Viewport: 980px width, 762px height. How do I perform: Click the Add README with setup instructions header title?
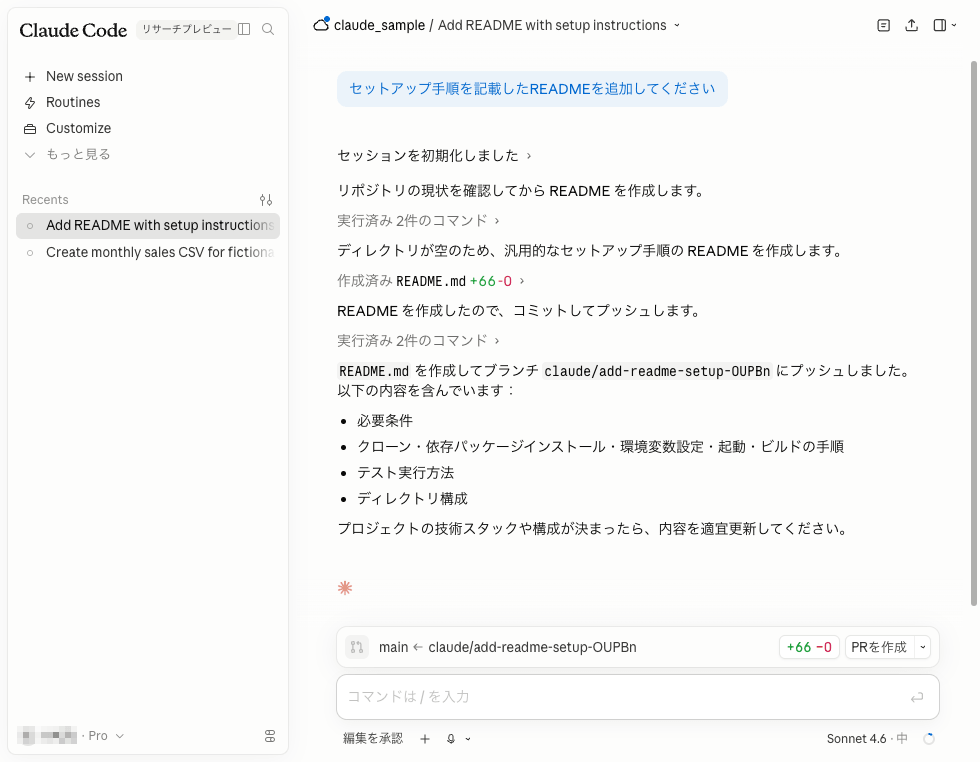[x=552, y=26]
